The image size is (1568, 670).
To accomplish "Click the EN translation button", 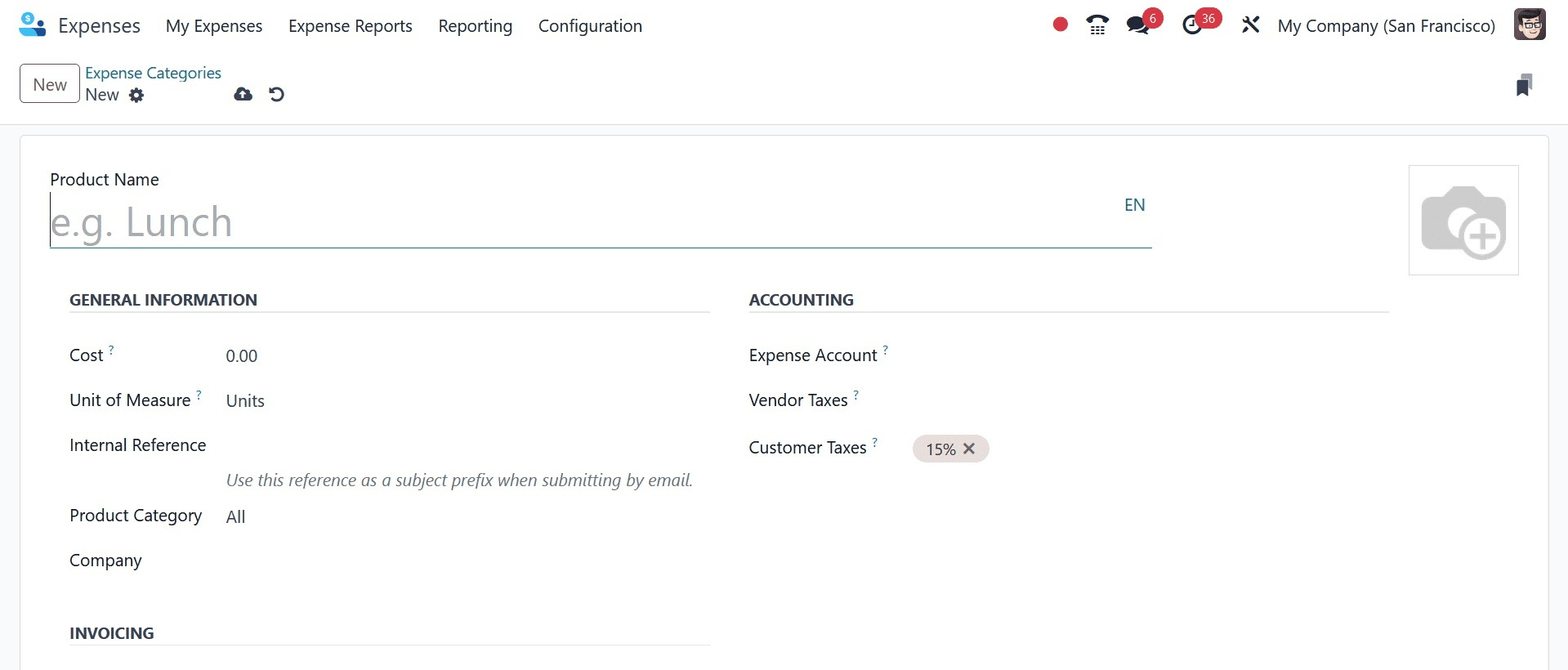I will (1134, 205).
